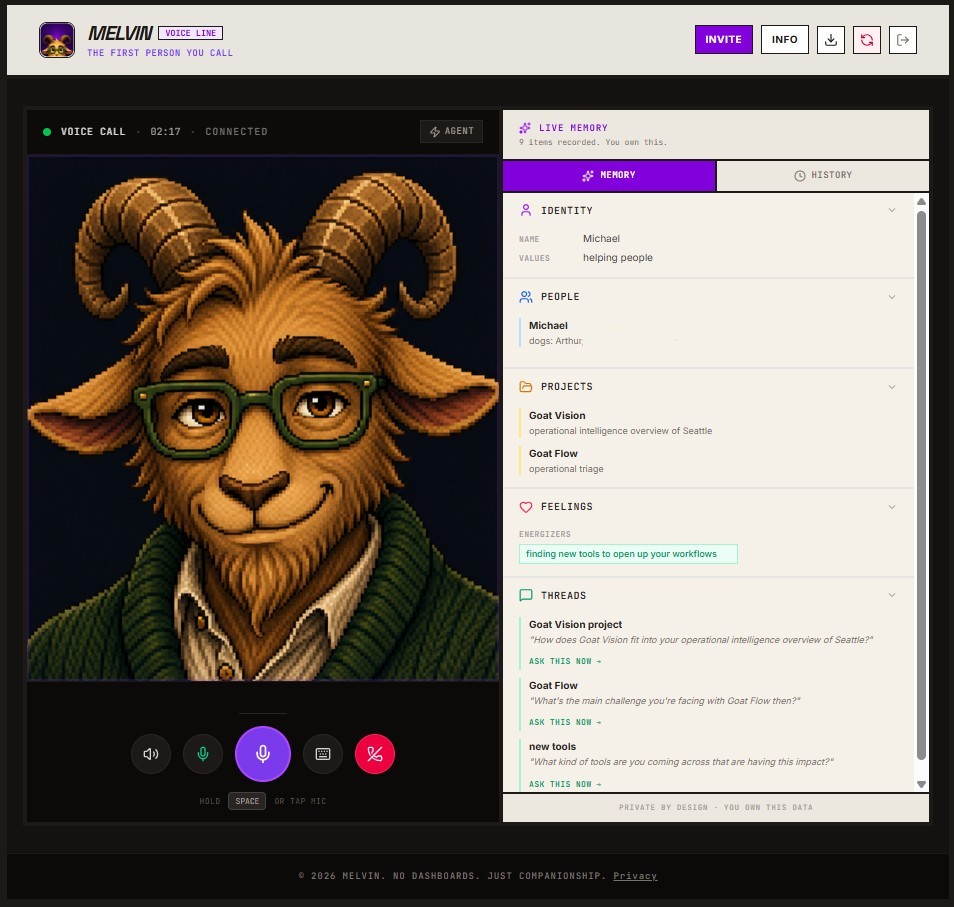954x907 pixels.
Task: Click the Identity person icon
Action: coord(526,210)
